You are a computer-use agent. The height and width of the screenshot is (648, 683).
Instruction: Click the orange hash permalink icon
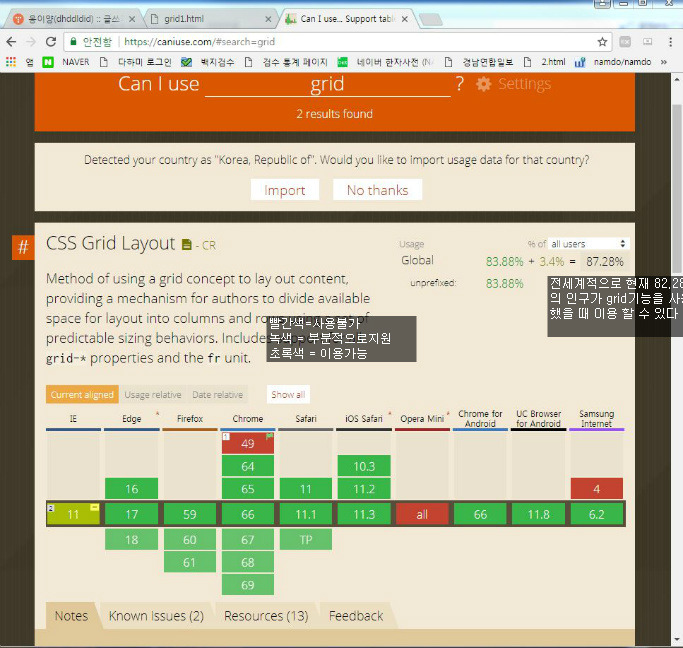(x=23, y=247)
